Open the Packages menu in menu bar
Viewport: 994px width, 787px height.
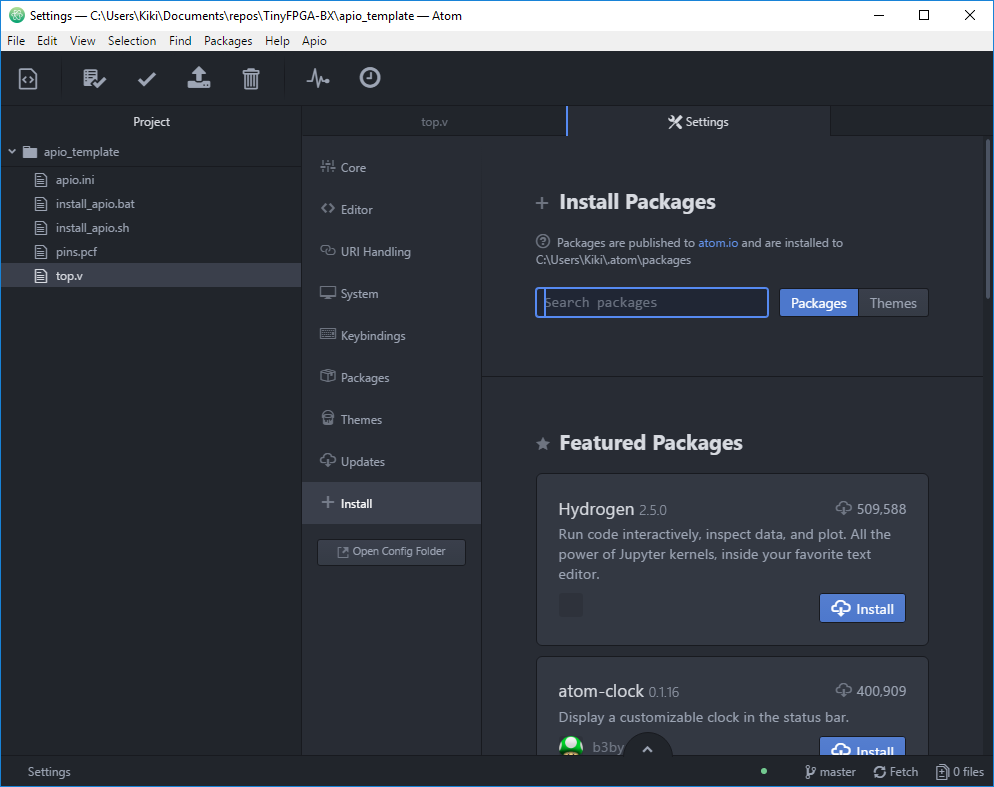(x=228, y=41)
